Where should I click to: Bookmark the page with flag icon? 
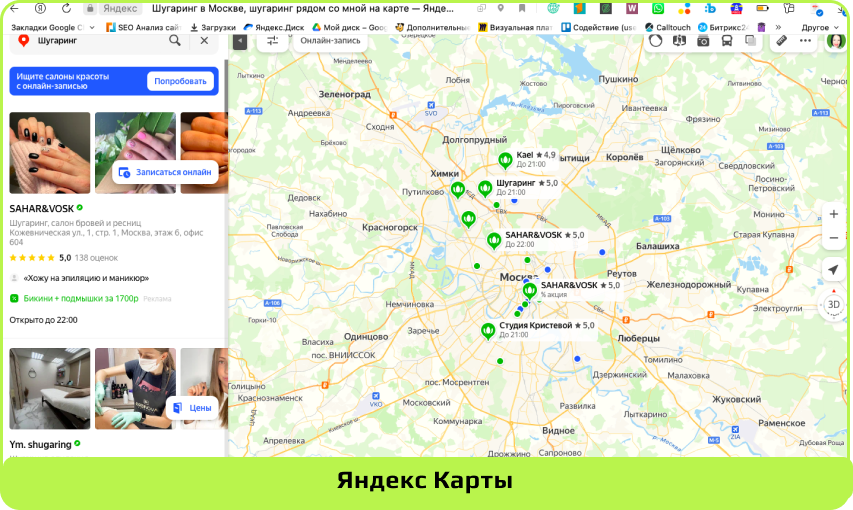tap(522, 8)
